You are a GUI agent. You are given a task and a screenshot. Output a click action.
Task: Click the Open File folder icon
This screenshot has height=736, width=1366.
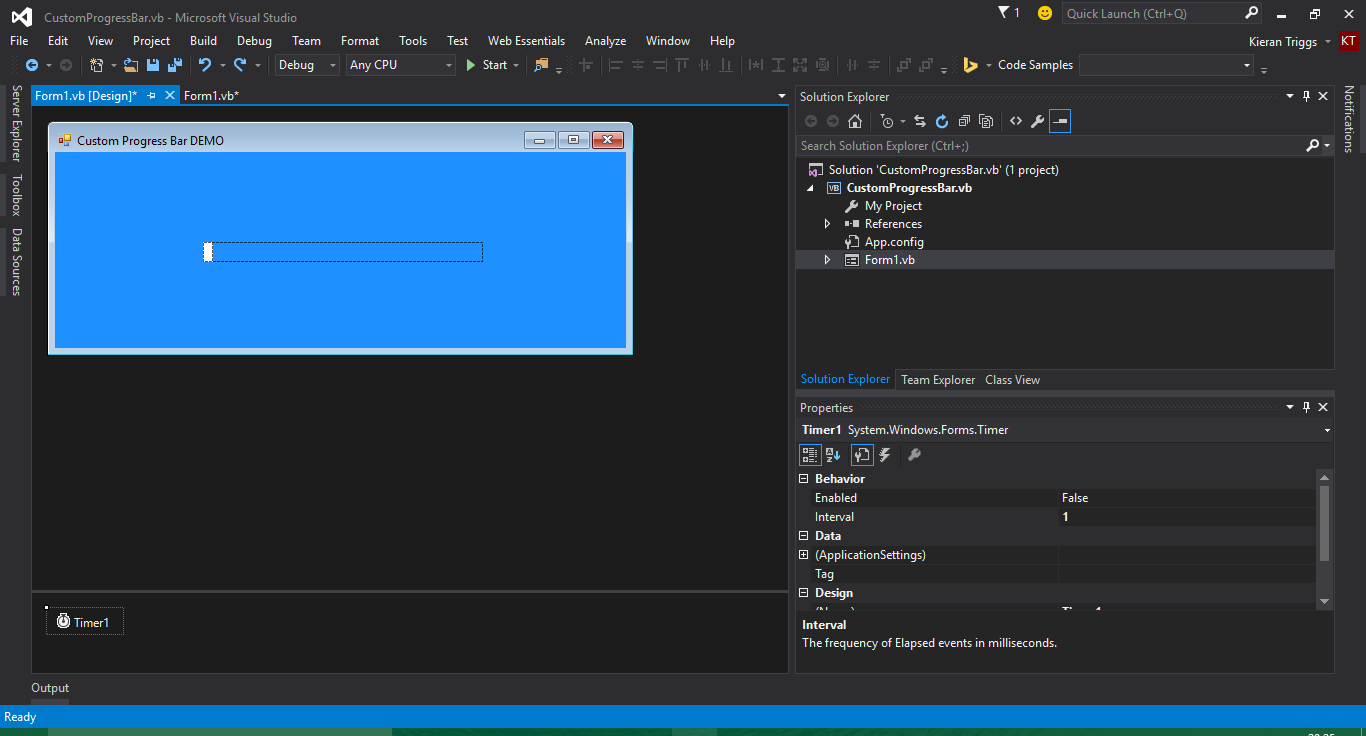pyautogui.click(x=131, y=65)
